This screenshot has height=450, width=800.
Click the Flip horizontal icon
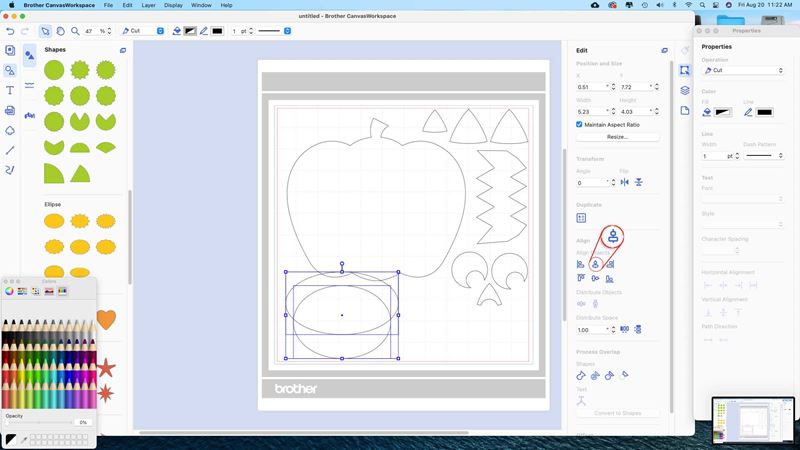point(624,182)
